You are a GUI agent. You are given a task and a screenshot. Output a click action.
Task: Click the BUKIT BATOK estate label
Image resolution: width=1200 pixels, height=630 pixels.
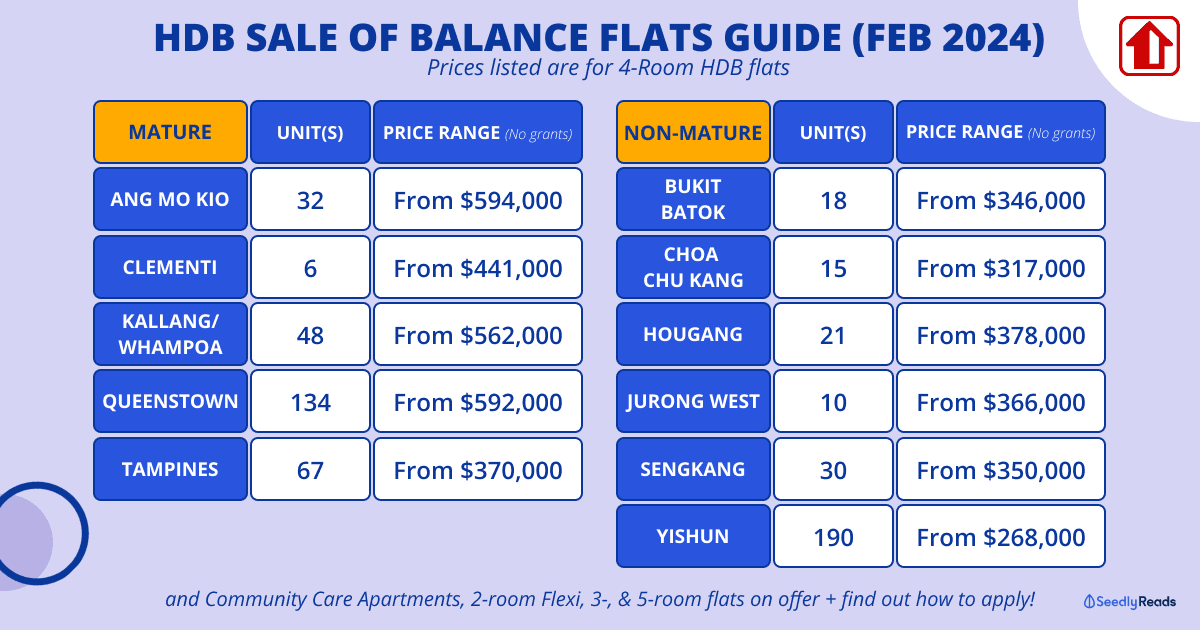693,199
